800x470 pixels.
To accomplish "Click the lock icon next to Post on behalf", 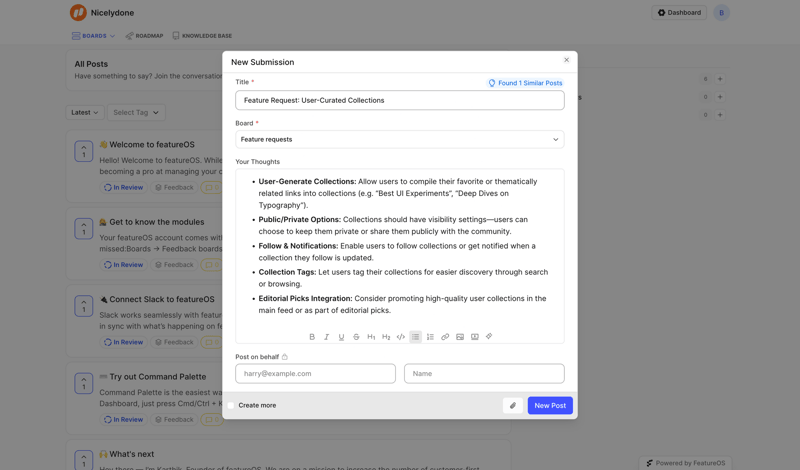I will (x=285, y=357).
